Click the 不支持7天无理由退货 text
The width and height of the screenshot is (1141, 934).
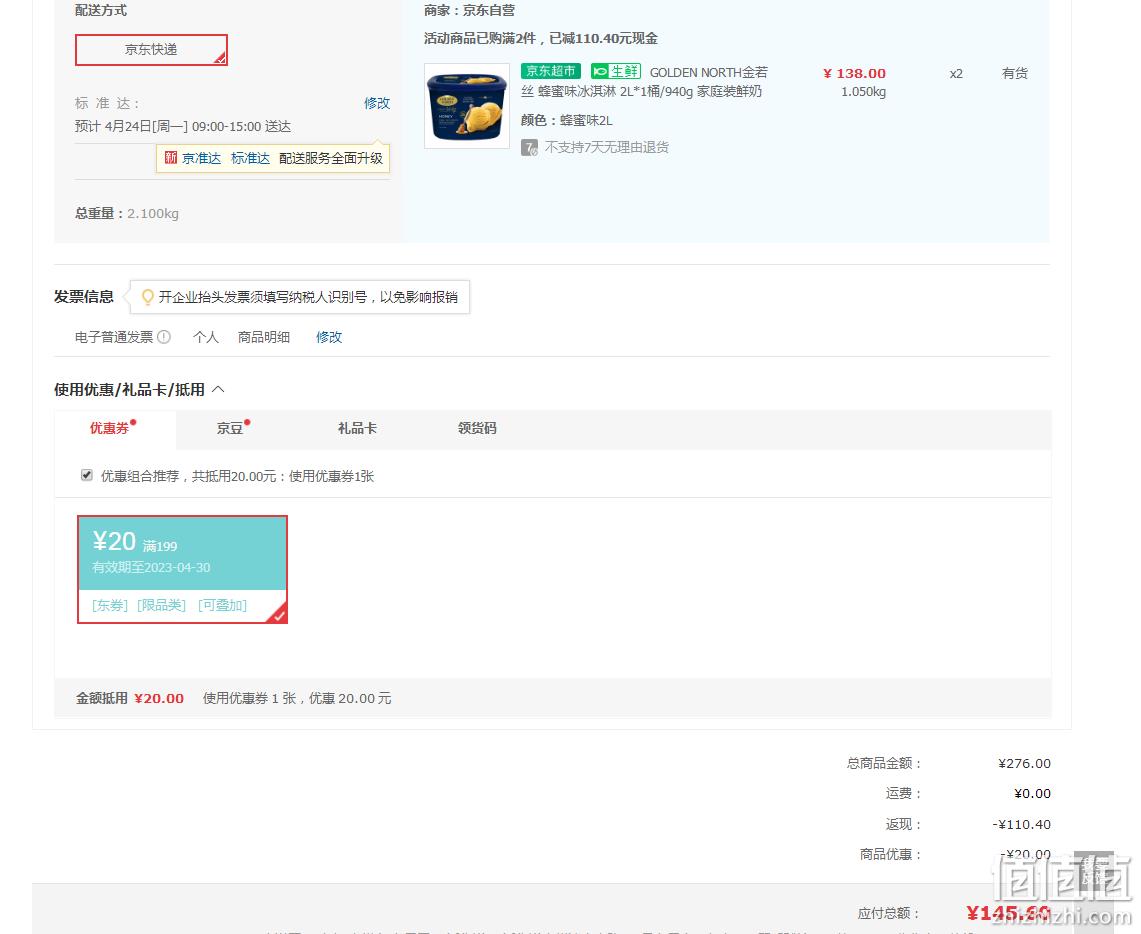tap(607, 148)
